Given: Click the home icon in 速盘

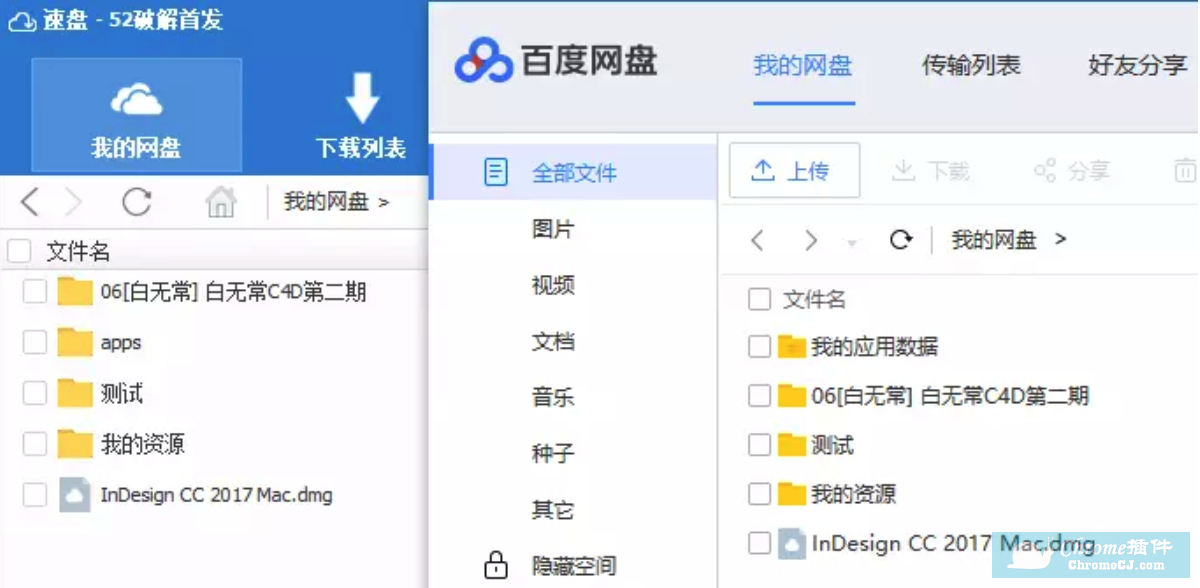Looking at the screenshot, I should [220, 203].
